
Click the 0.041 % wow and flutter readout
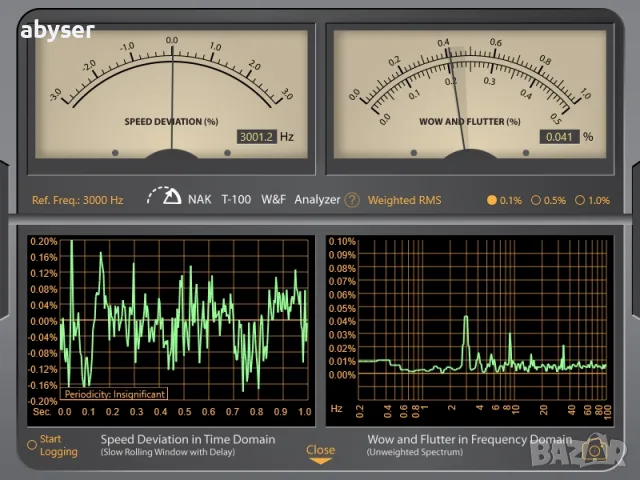pyautogui.click(x=560, y=137)
